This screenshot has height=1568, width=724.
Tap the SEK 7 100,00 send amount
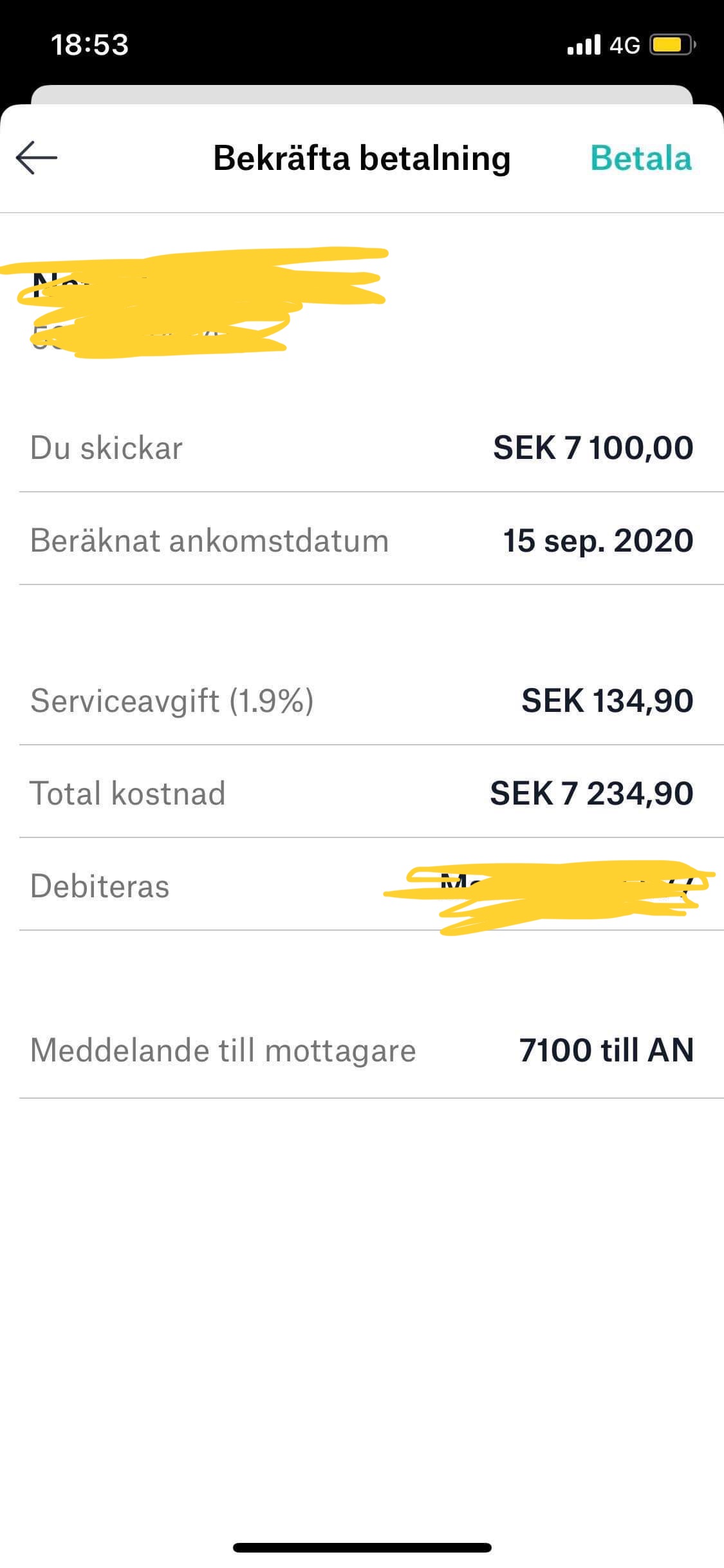pyautogui.click(x=593, y=448)
